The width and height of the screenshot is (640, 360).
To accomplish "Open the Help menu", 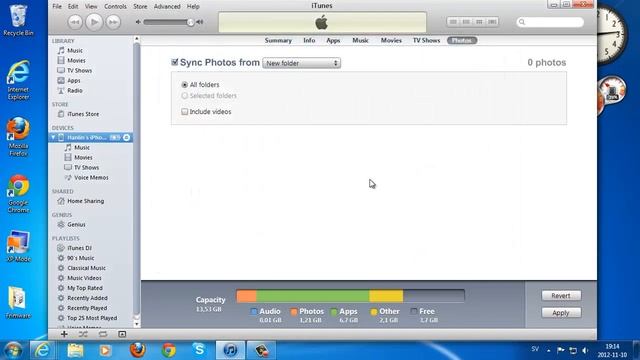I will coord(193,7).
